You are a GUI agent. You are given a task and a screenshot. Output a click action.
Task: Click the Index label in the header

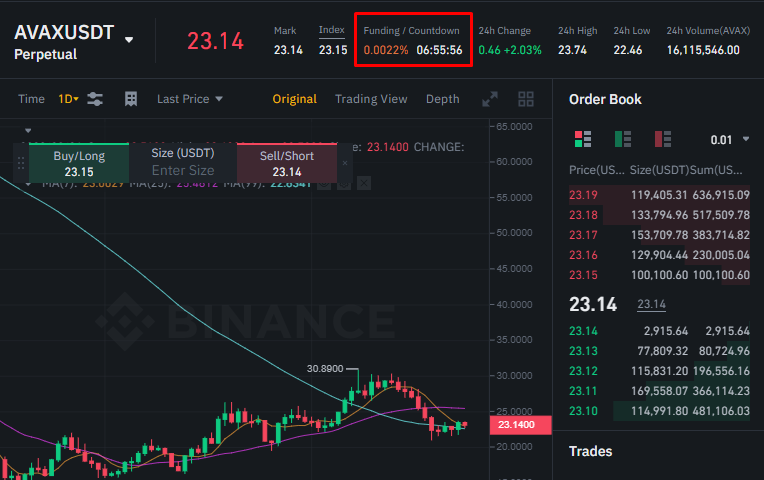coord(331,30)
